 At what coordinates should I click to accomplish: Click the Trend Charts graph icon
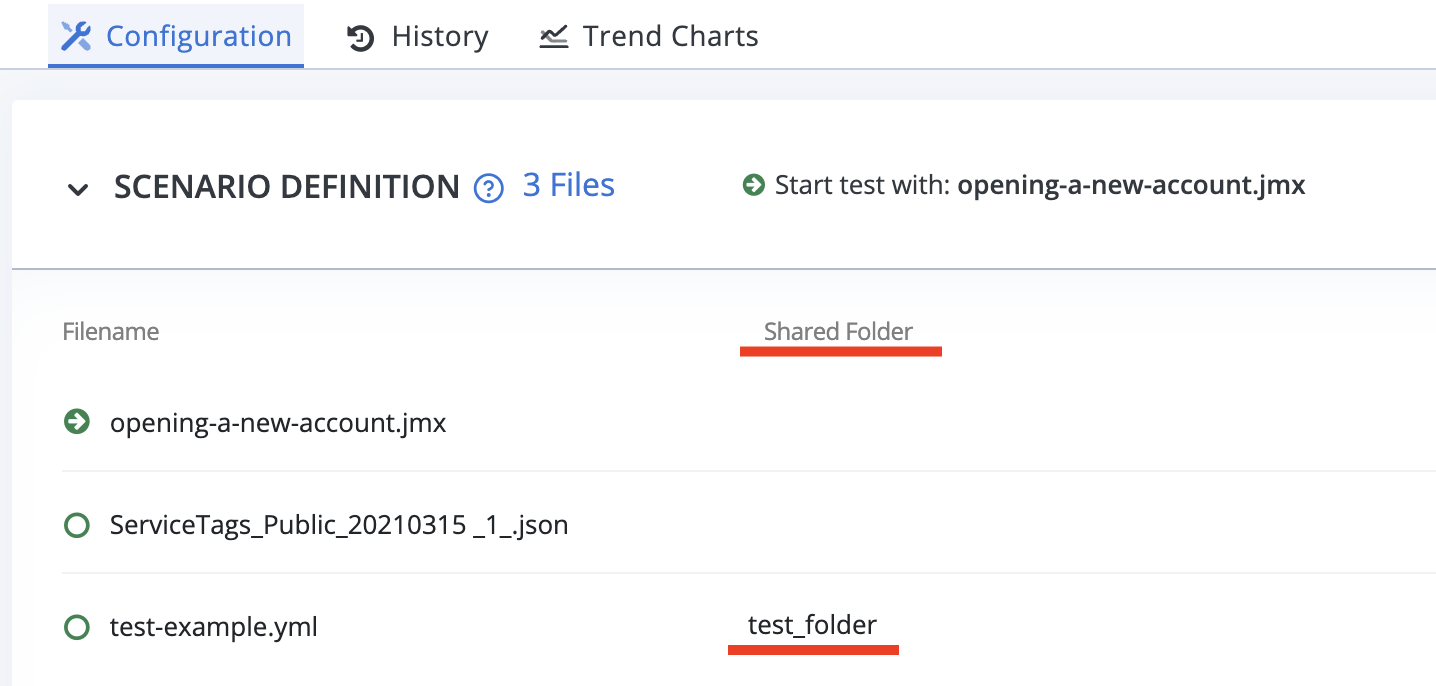[x=553, y=37]
